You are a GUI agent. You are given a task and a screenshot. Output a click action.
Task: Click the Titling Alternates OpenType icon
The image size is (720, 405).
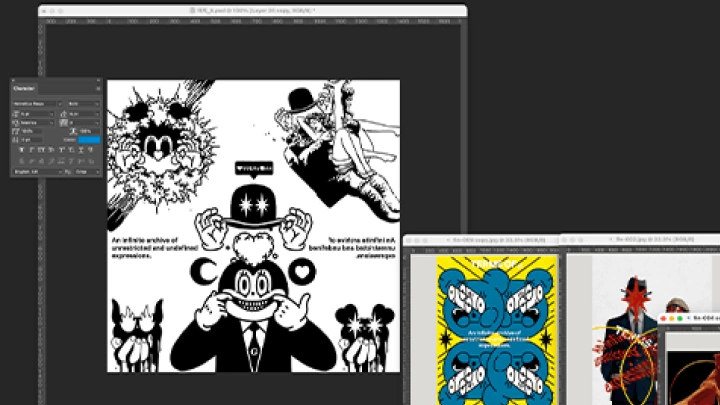pyautogui.click(x=71, y=161)
